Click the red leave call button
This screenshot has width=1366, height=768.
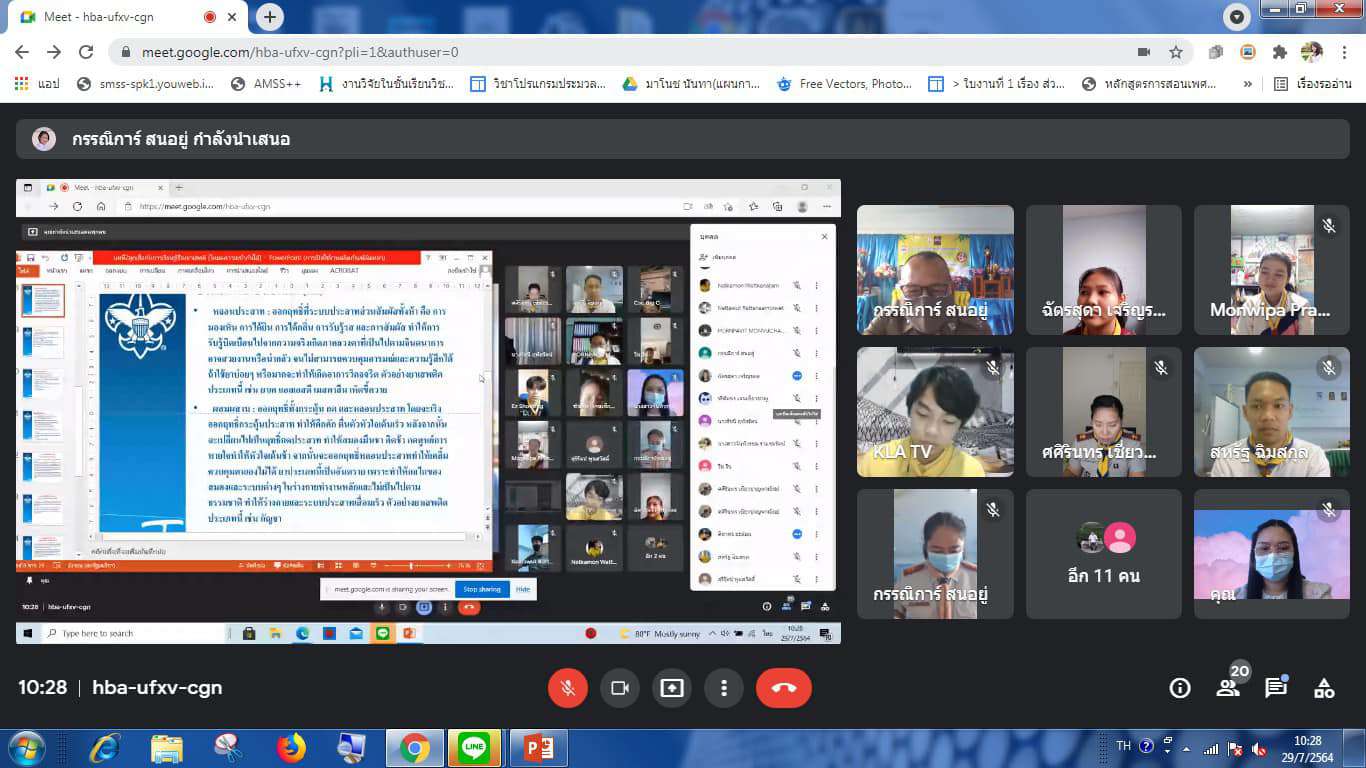pos(783,688)
